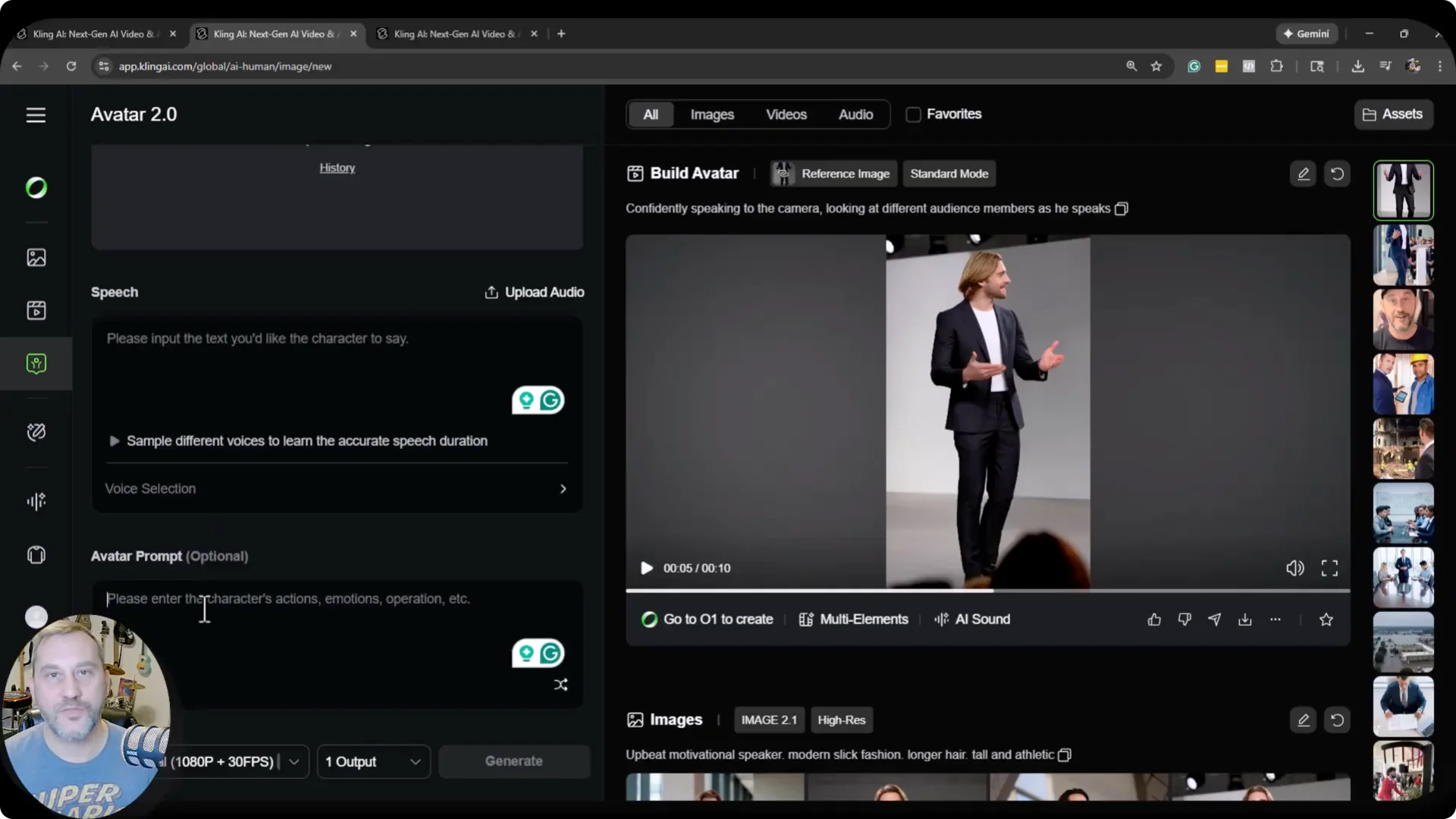This screenshot has width=1456, height=819.
Task: Select the first suited man thumbnail
Action: 1403,190
